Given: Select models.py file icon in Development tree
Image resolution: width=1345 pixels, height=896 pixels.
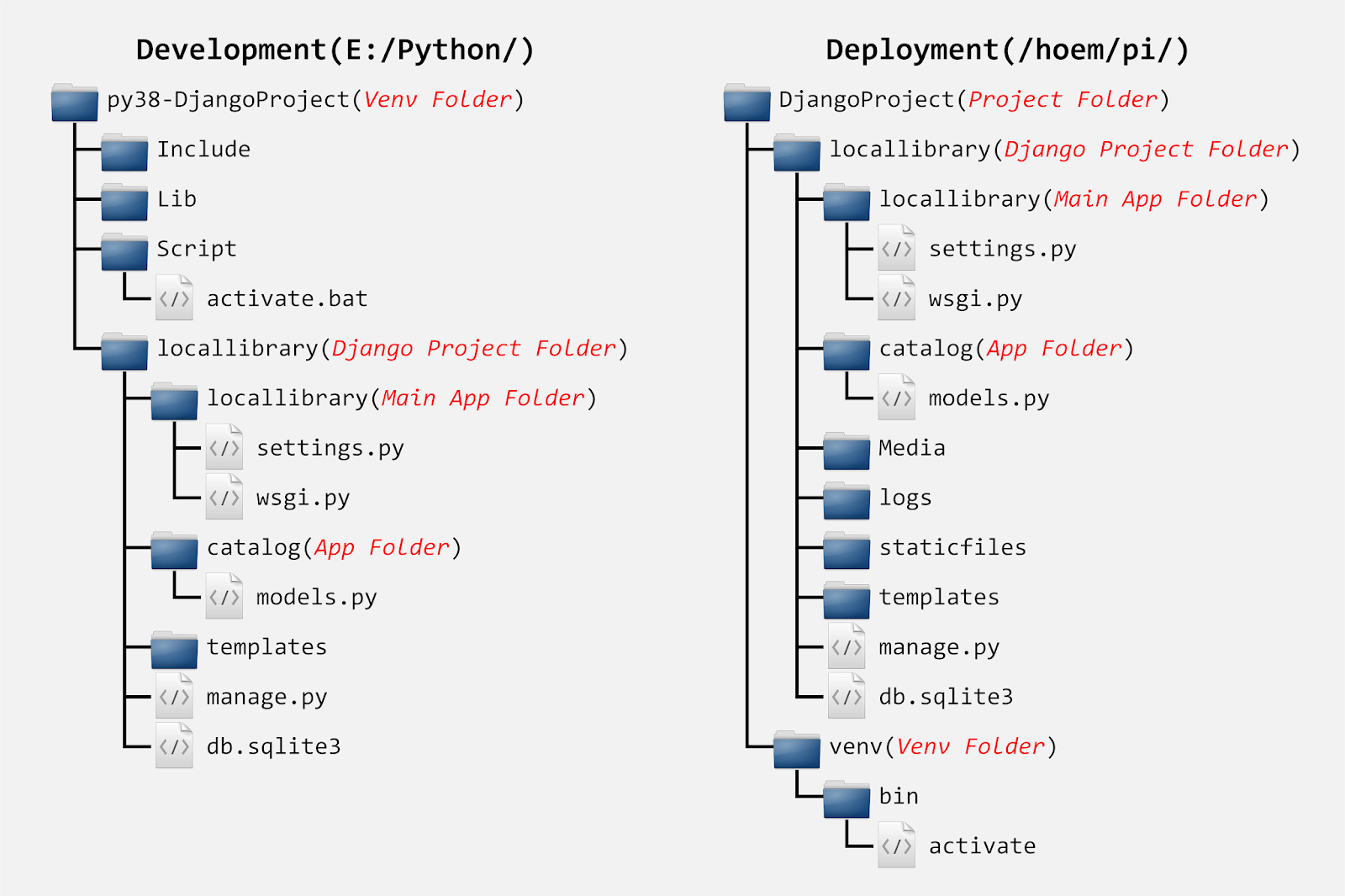Looking at the screenshot, I should pyautogui.click(x=224, y=596).
